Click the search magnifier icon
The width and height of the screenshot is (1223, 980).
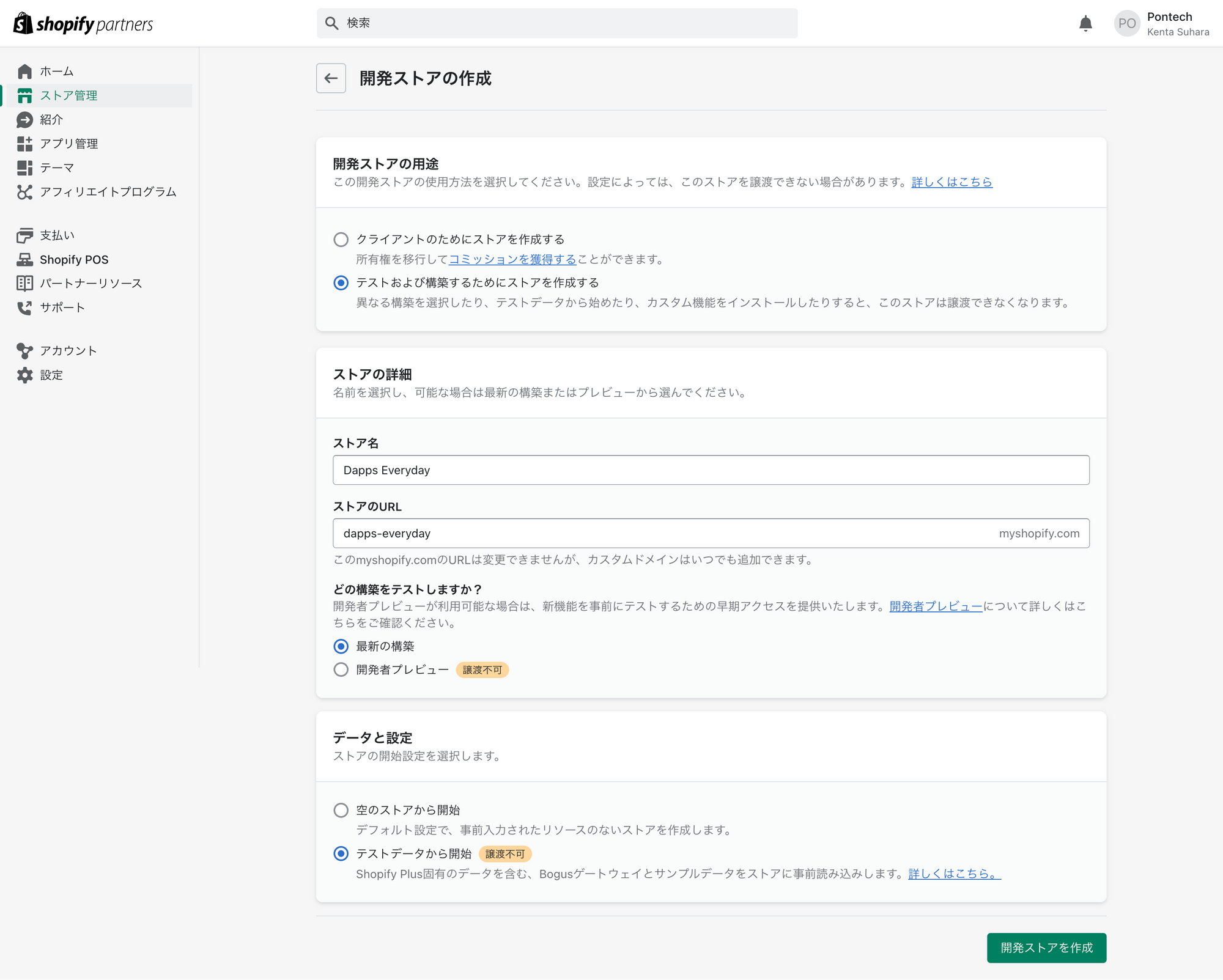(x=331, y=23)
